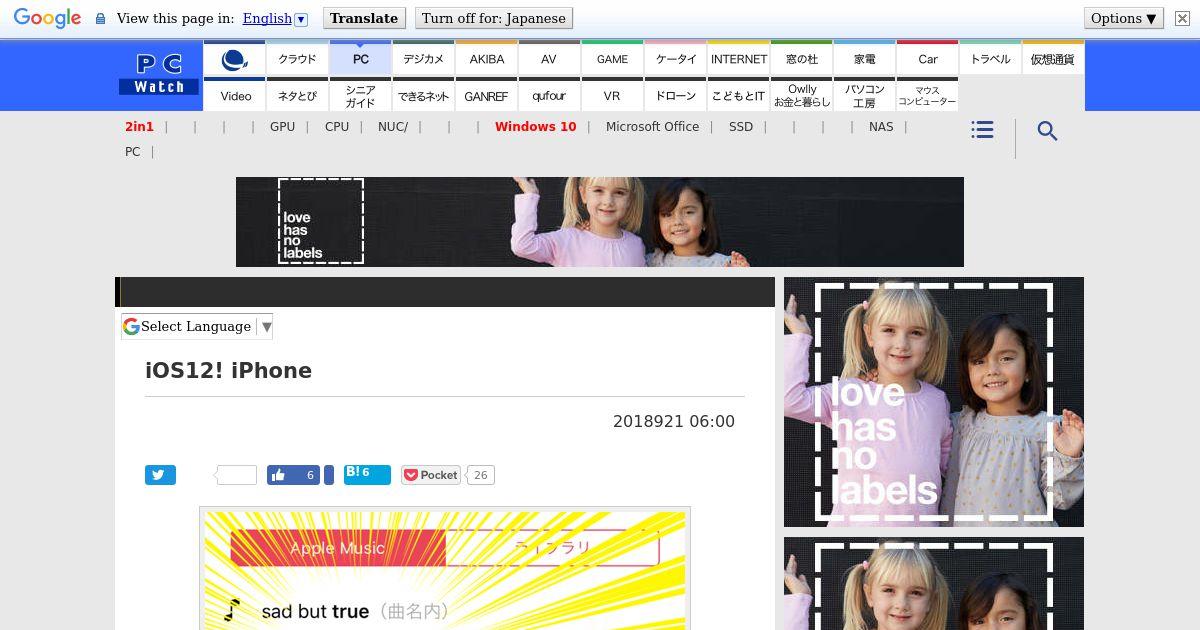Open the English language dropdown
1200x630 pixels.
[x=267, y=18]
